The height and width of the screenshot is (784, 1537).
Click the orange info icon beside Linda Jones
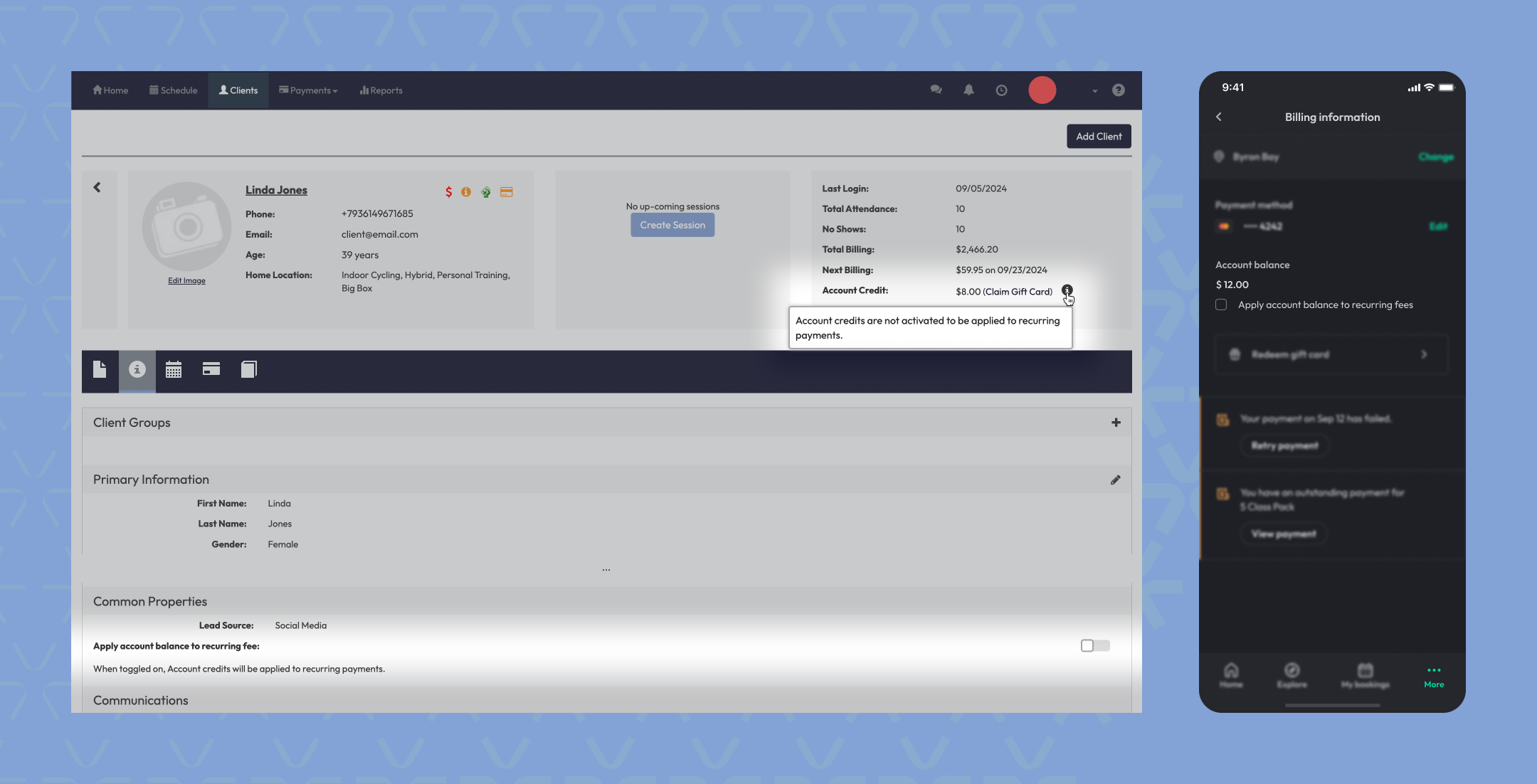pyautogui.click(x=466, y=192)
